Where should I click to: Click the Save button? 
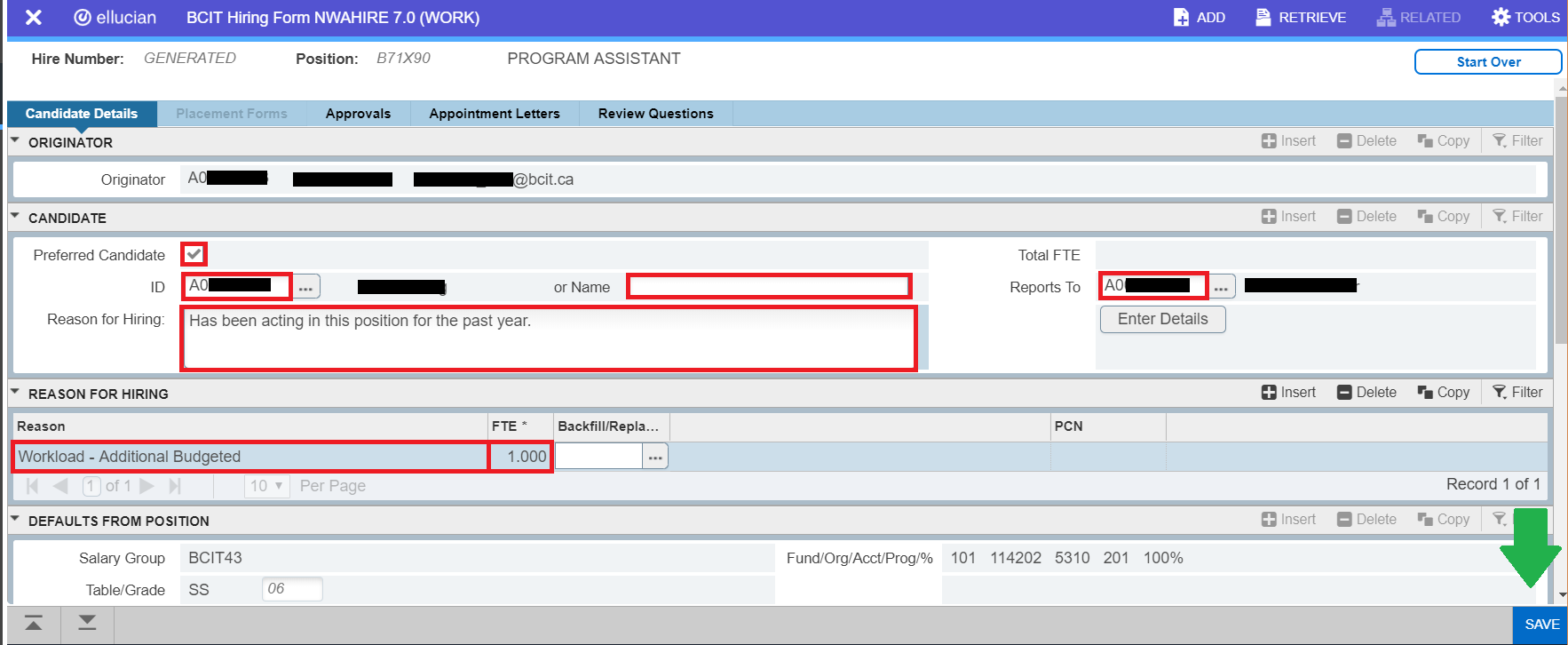point(1541,625)
